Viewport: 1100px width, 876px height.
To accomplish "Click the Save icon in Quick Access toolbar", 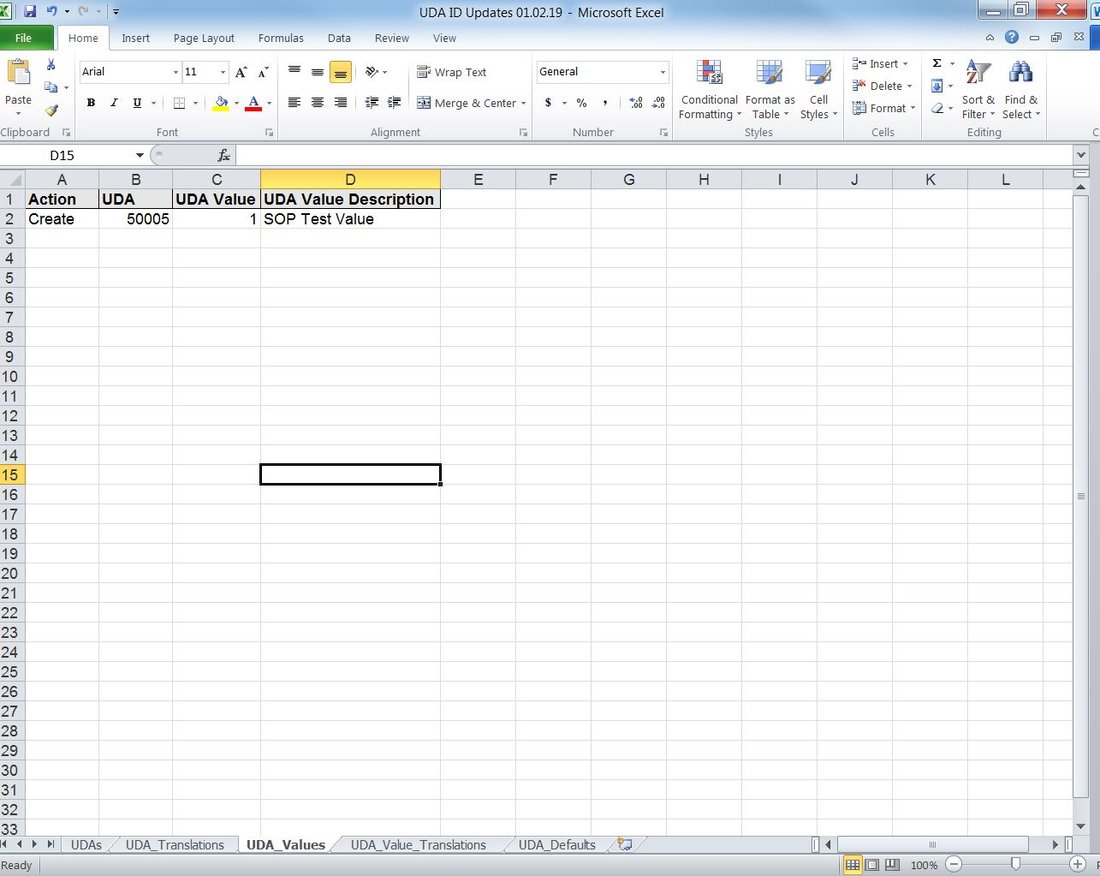I will point(30,11).
